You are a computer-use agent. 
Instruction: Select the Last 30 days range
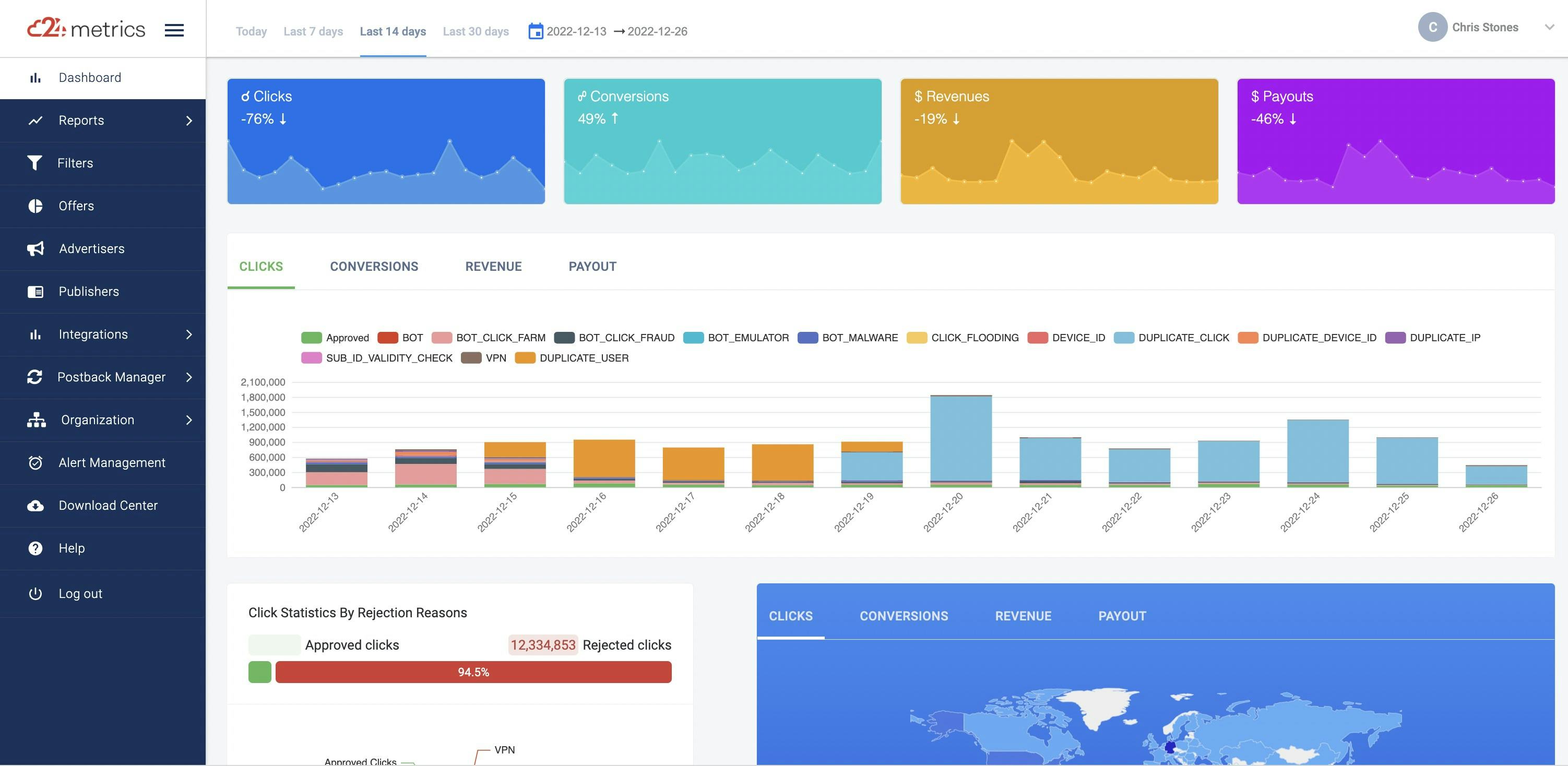476,31
